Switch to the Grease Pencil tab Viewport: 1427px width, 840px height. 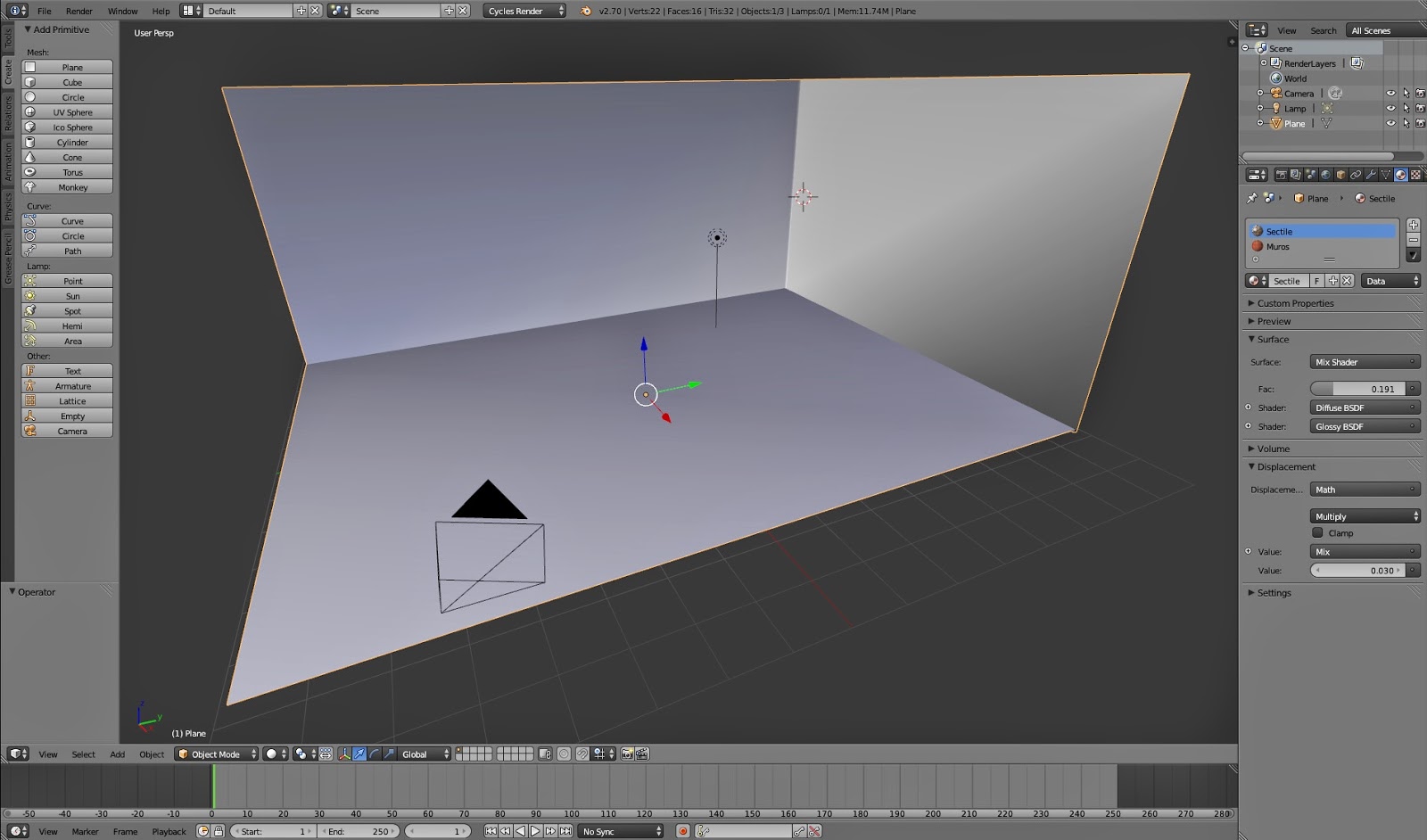[8, 259]
